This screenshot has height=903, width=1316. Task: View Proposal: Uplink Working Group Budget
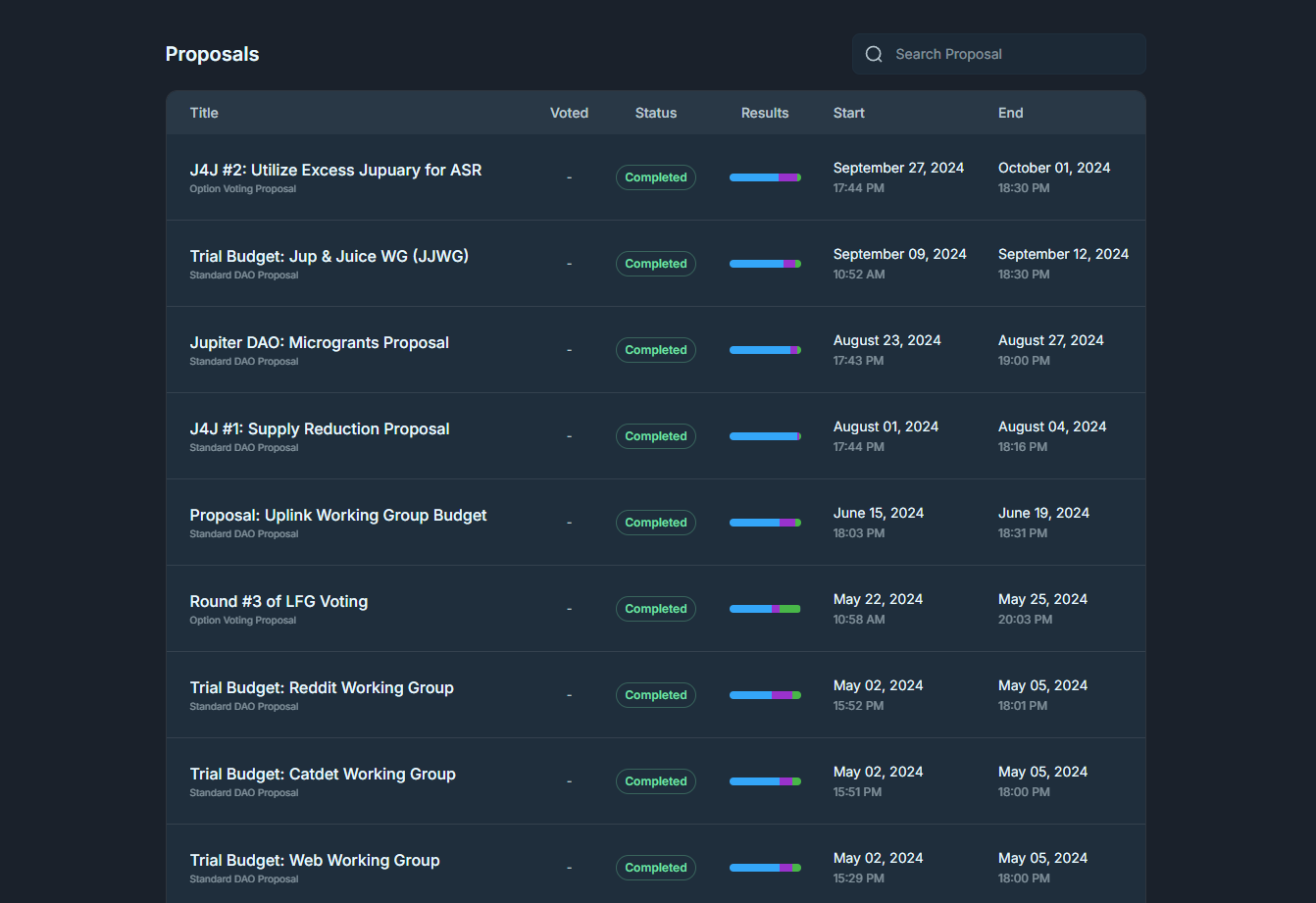tap(337, 516)
